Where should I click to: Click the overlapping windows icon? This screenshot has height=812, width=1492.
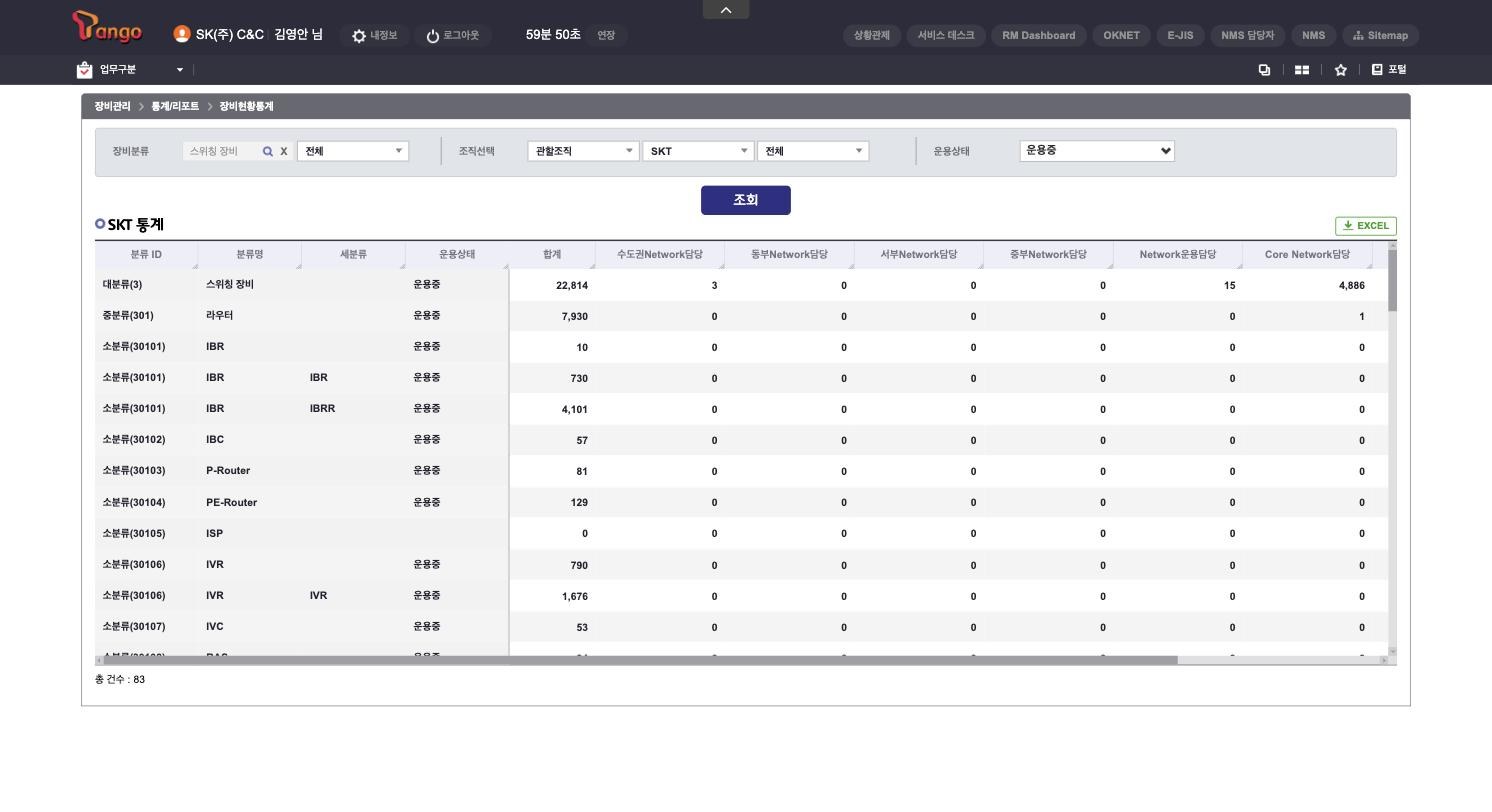1264,69
